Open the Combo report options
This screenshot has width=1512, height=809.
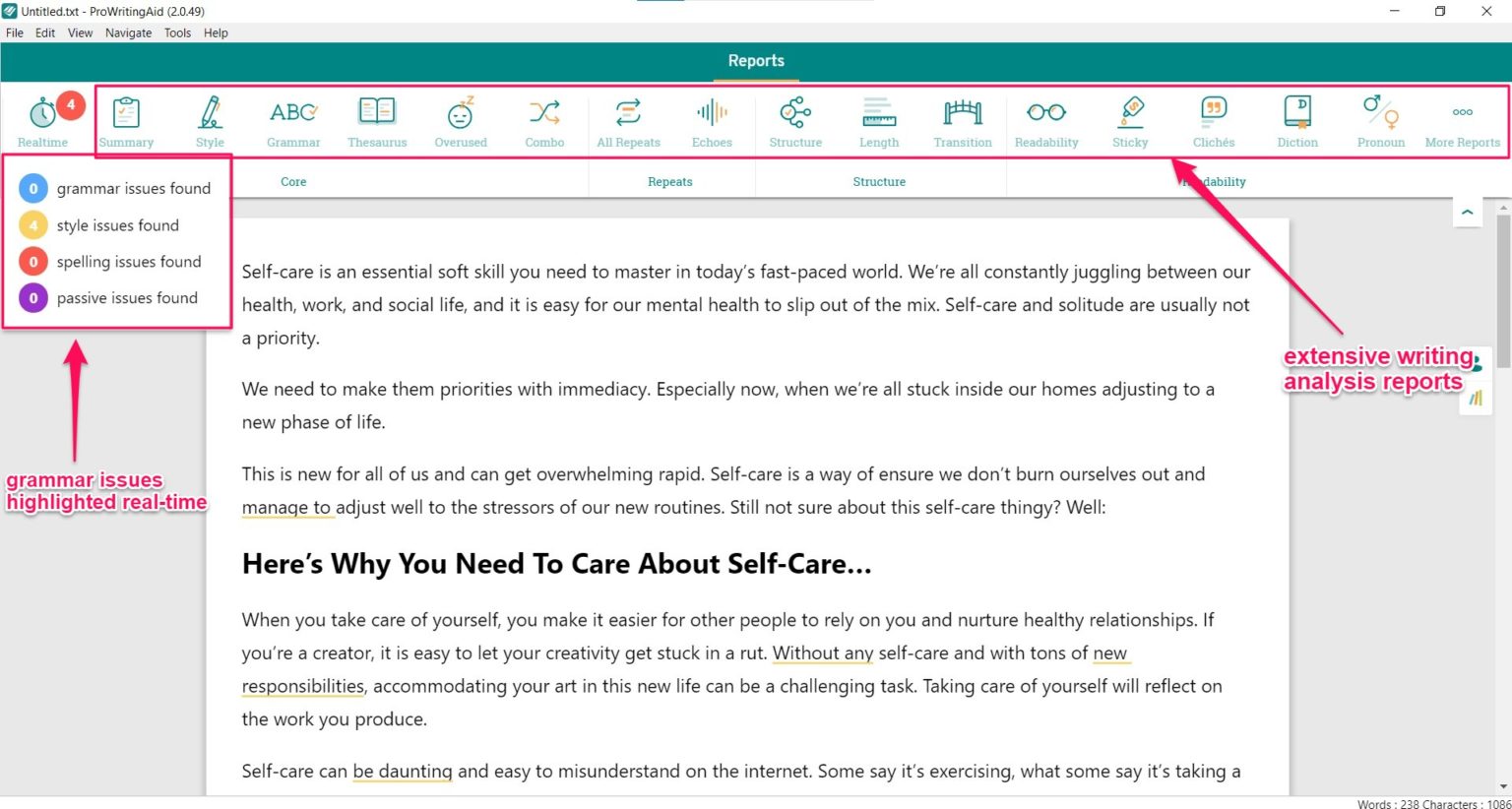pos(544,118)
